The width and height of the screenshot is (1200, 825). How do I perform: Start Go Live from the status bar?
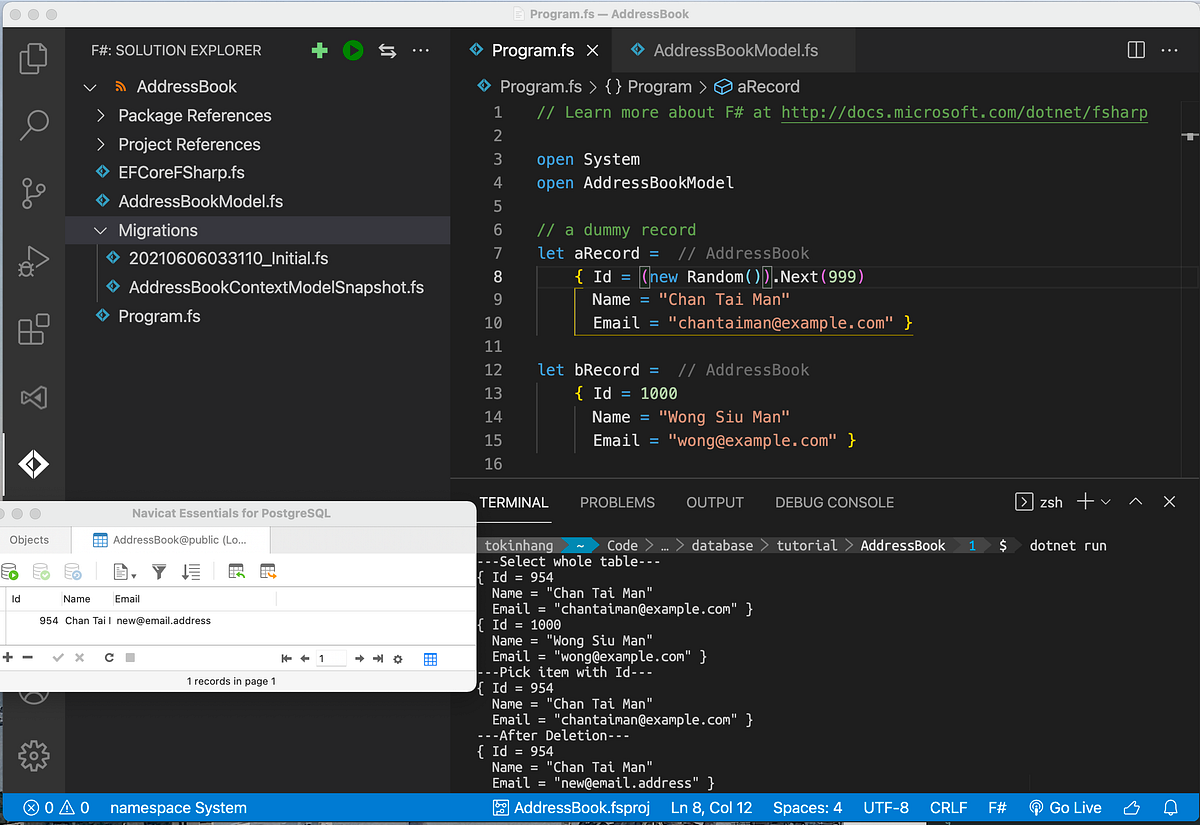click(x=1065, y=807)
